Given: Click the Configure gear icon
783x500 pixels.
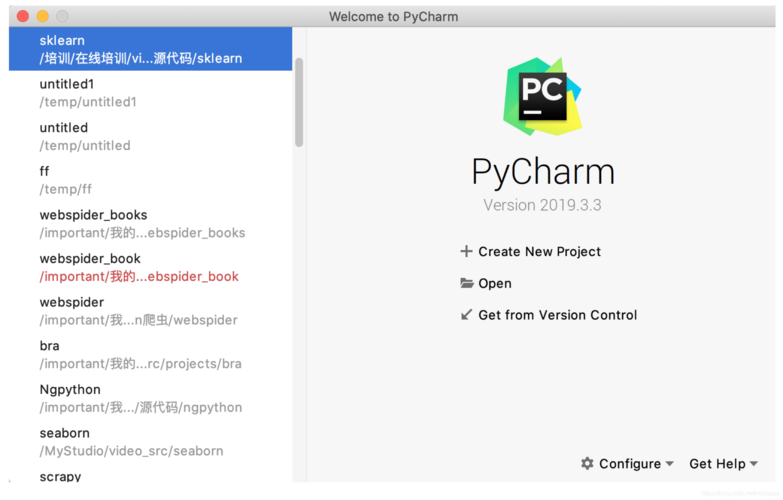Looking at the screenshot, I should [587, 464].
